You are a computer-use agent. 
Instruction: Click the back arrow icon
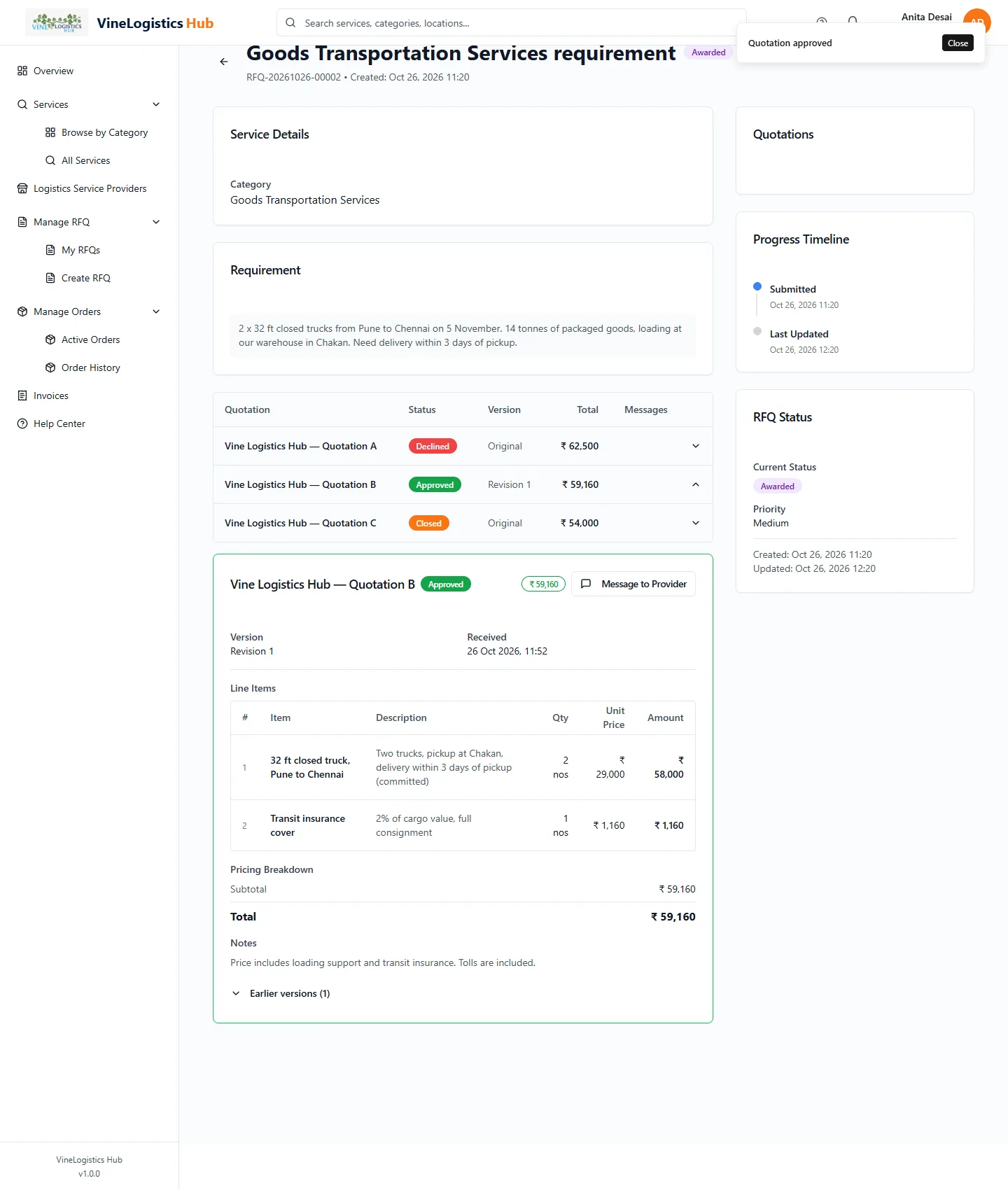(x=224, y=62)
